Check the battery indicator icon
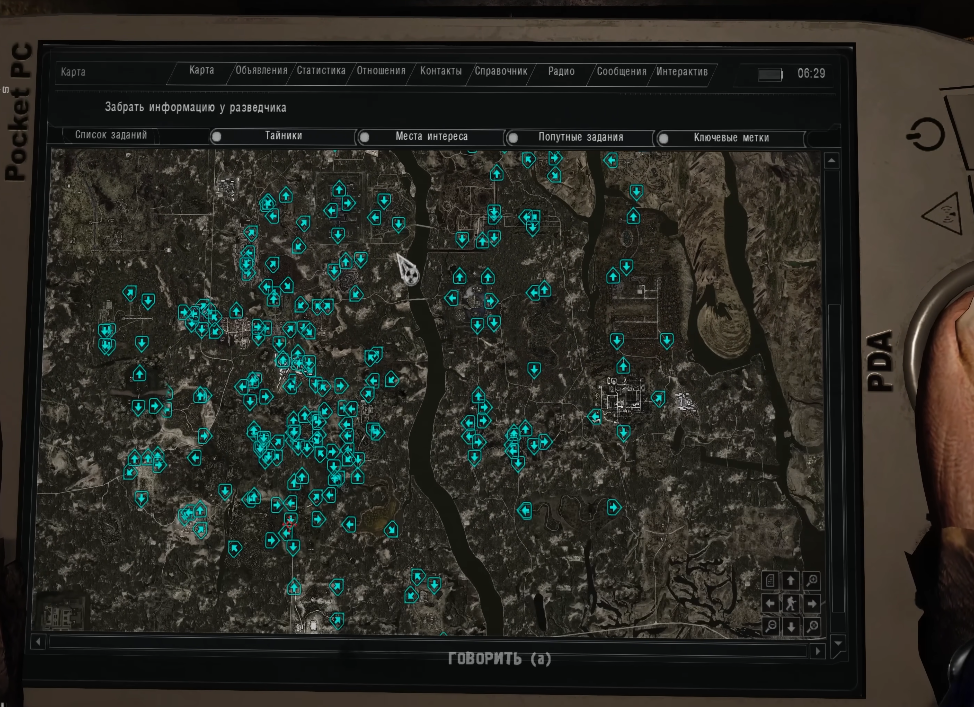 770,75
